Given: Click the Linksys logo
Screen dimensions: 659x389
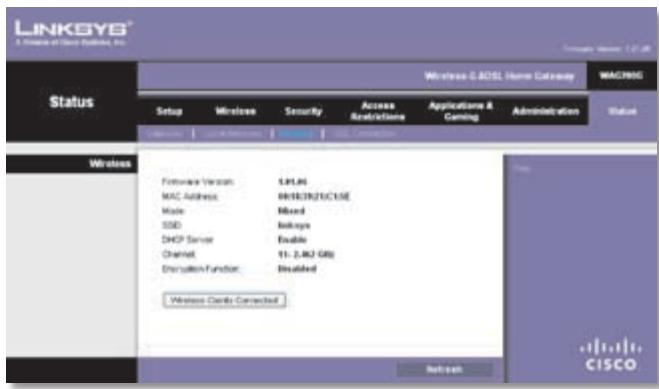Looking at the screenshot, I should coord(73,33).
